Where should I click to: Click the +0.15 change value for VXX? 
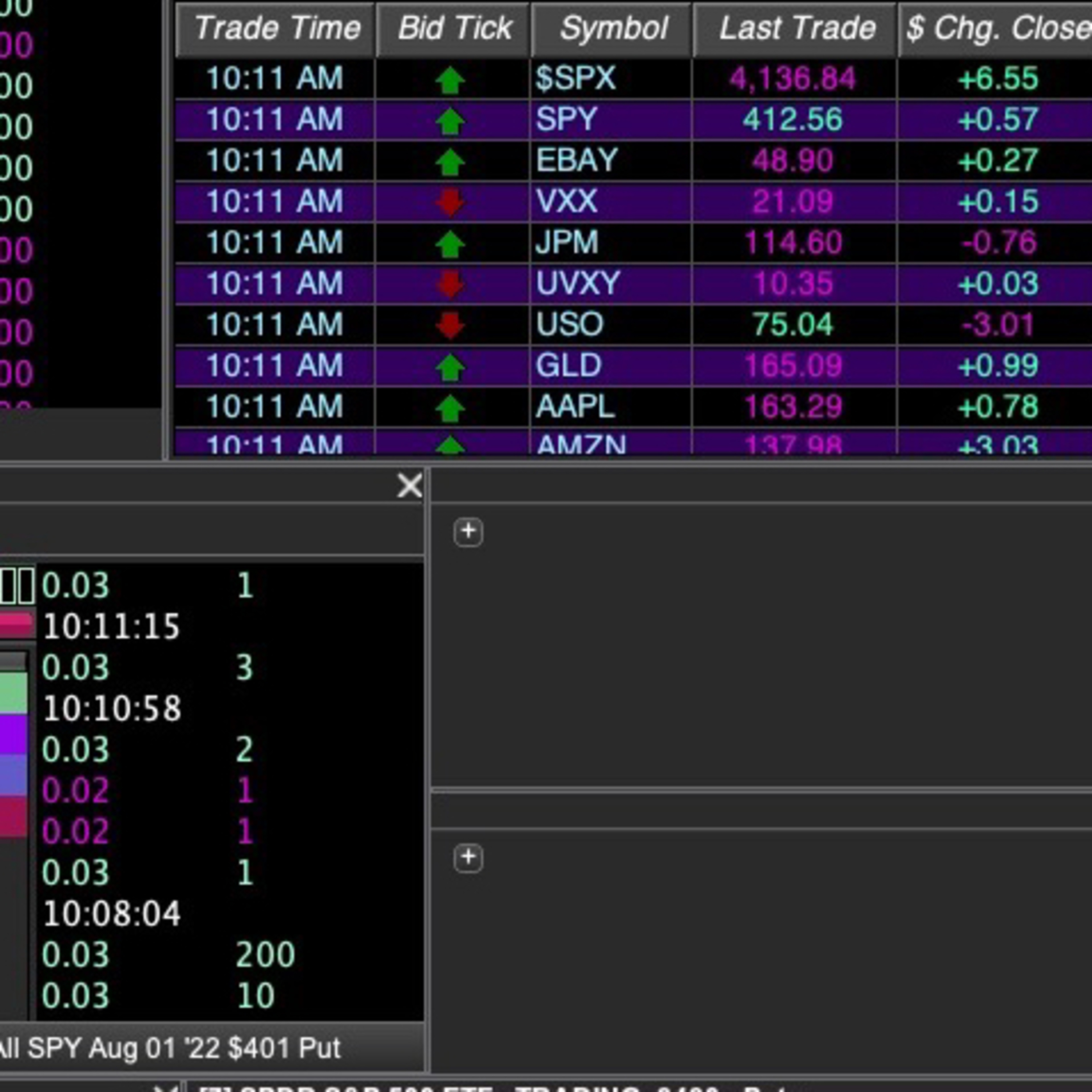coord(998,202)
